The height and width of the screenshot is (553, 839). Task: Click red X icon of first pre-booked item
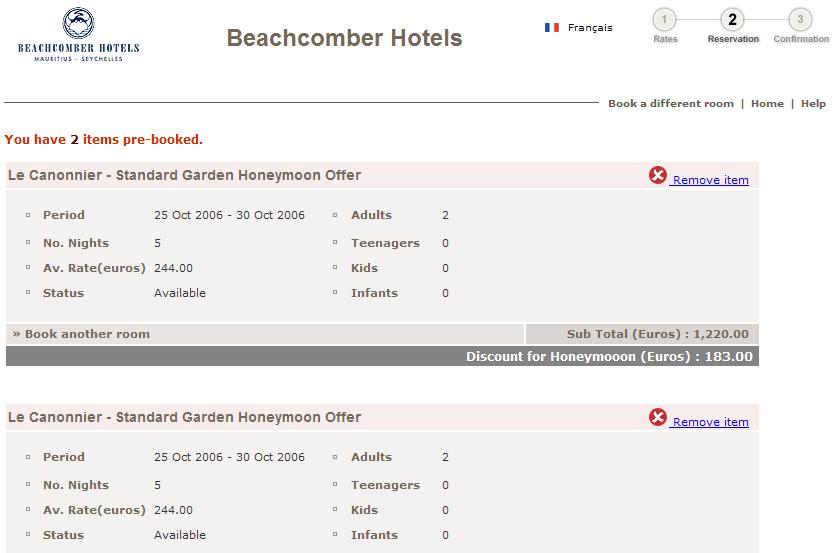tap(658, 175)
